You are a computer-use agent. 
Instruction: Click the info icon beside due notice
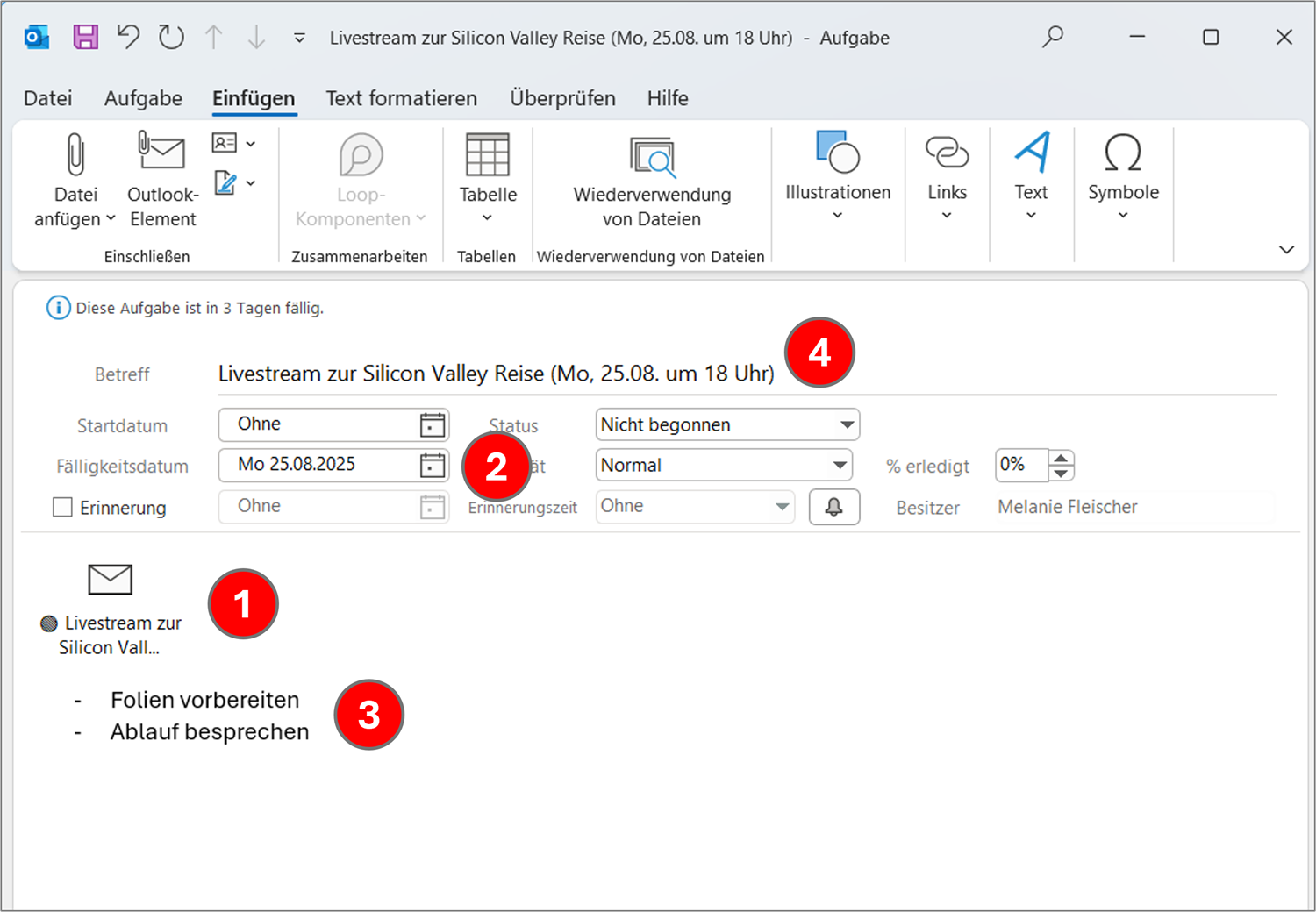pos(58,308)
